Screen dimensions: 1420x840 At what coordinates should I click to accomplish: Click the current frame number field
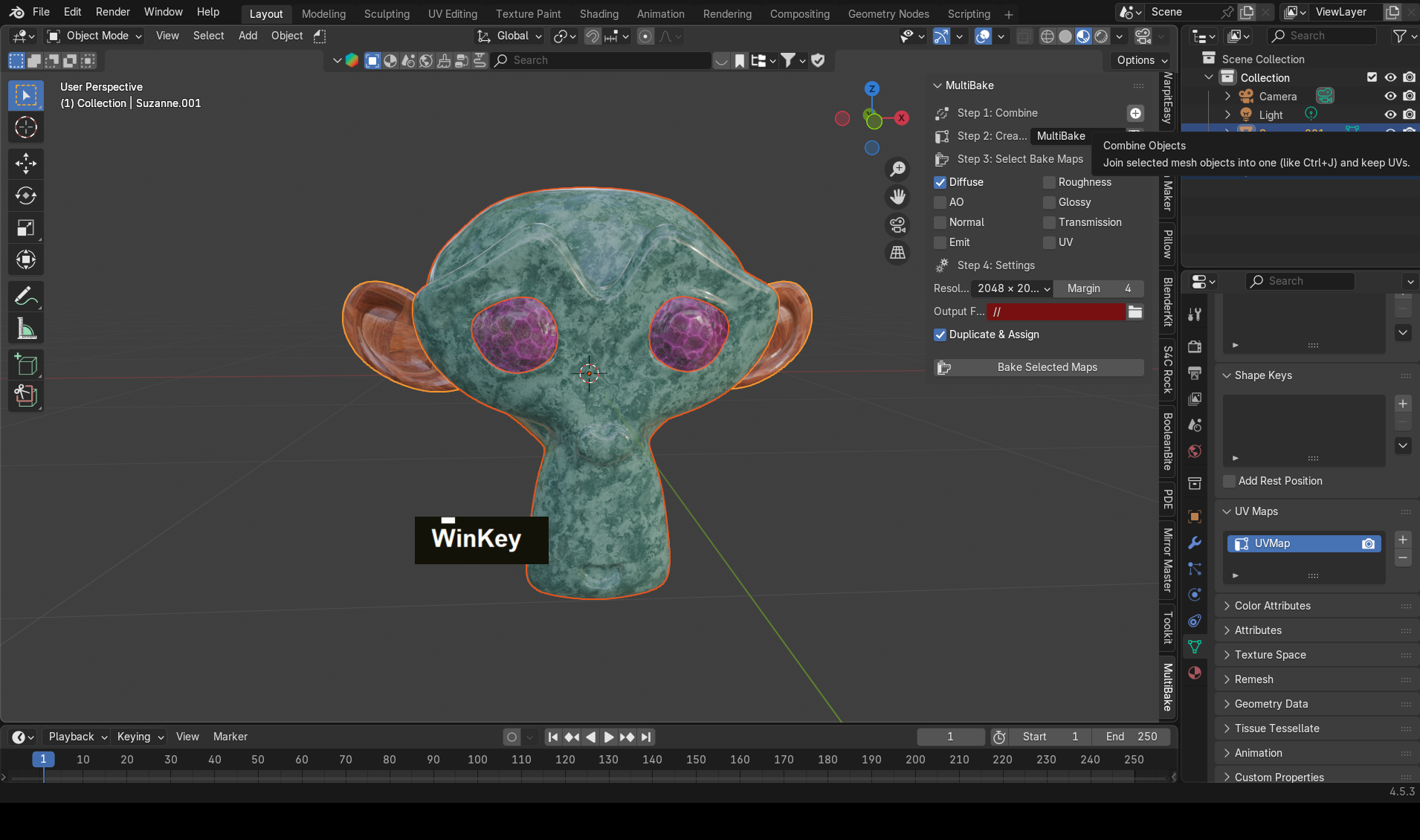tap(950, 737)
